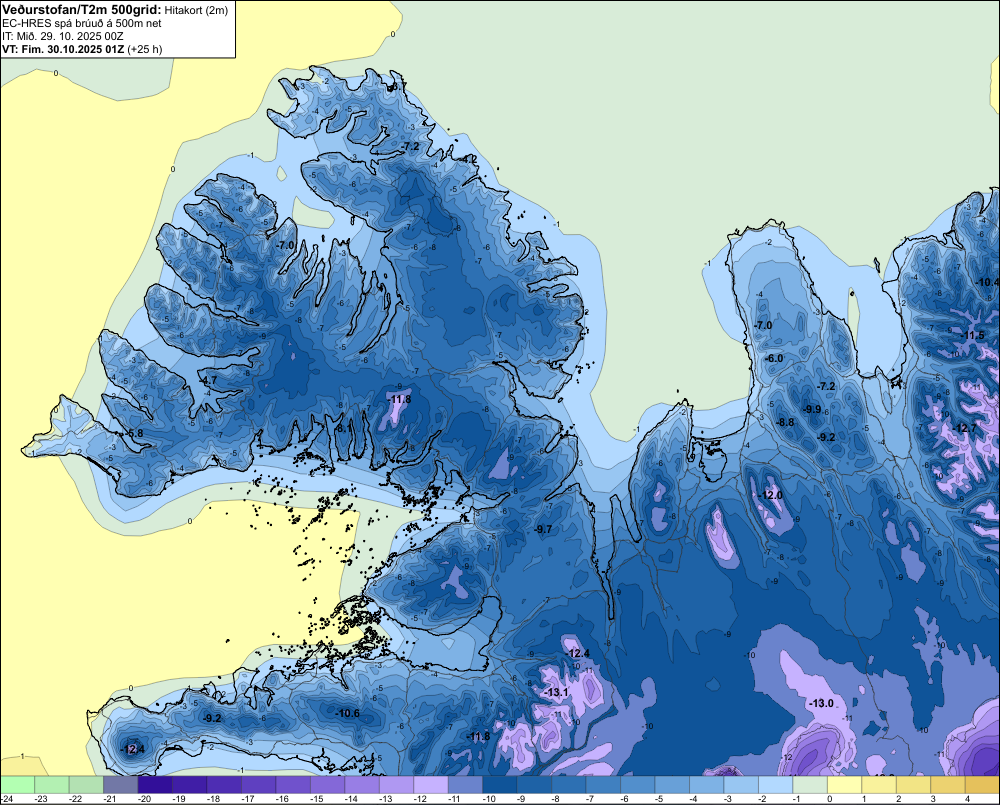Select the pale green-grey legend swatch at -1
Viewport: 1000px width, 805px height.
pyautogui.click(x=809, y=784)
